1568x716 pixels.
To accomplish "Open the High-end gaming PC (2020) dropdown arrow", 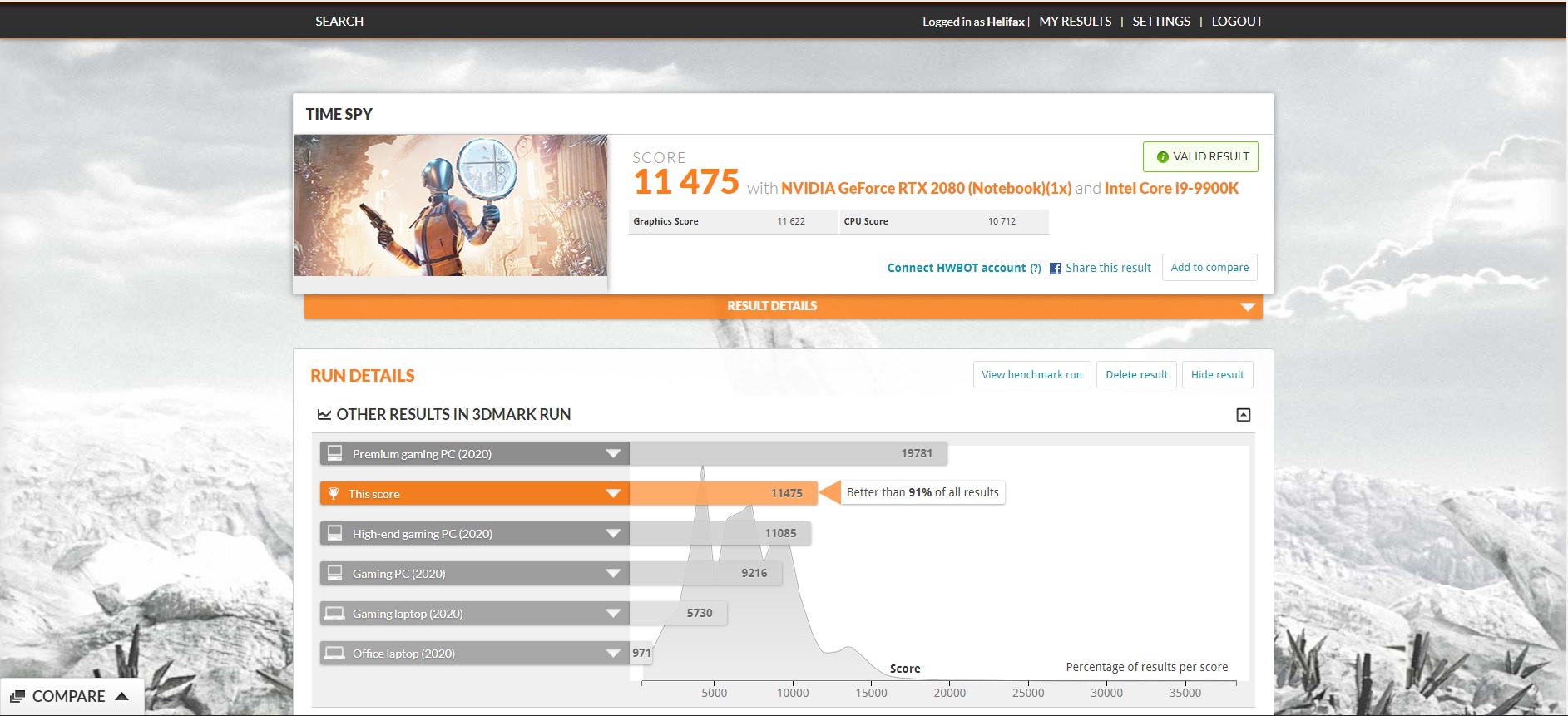I will pos(613,534).
